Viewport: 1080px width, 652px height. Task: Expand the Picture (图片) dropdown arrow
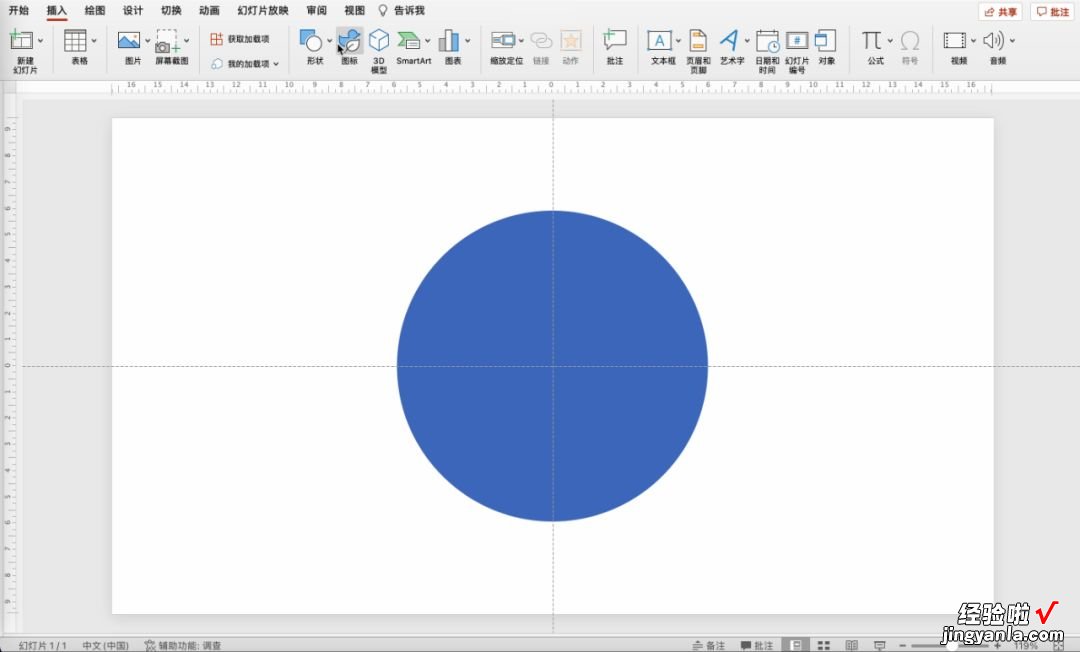pyautogui.click(x=147, y=41)
